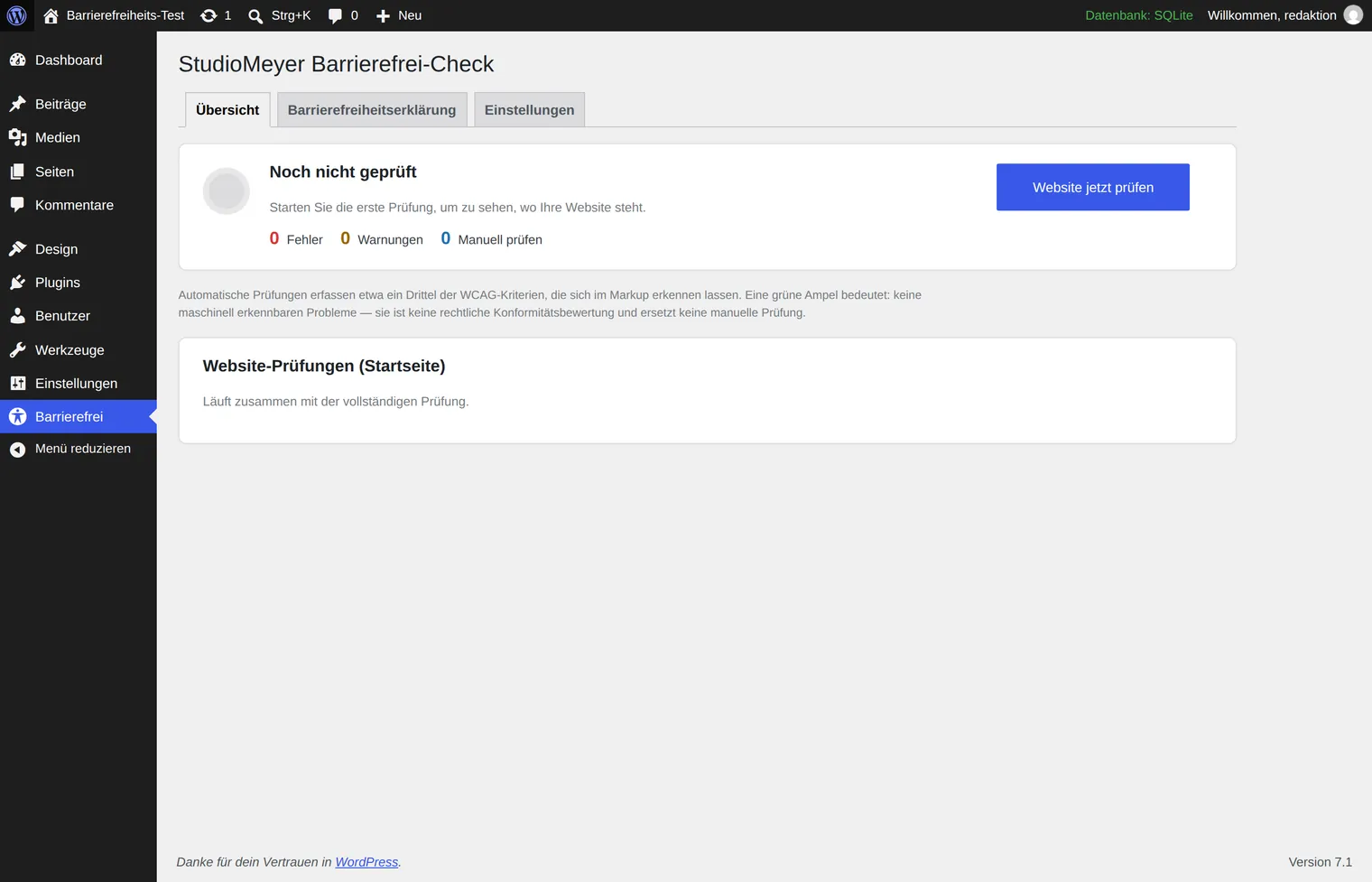Collapse the sidebar via Menü reduzieren

(x=79, y=449)
